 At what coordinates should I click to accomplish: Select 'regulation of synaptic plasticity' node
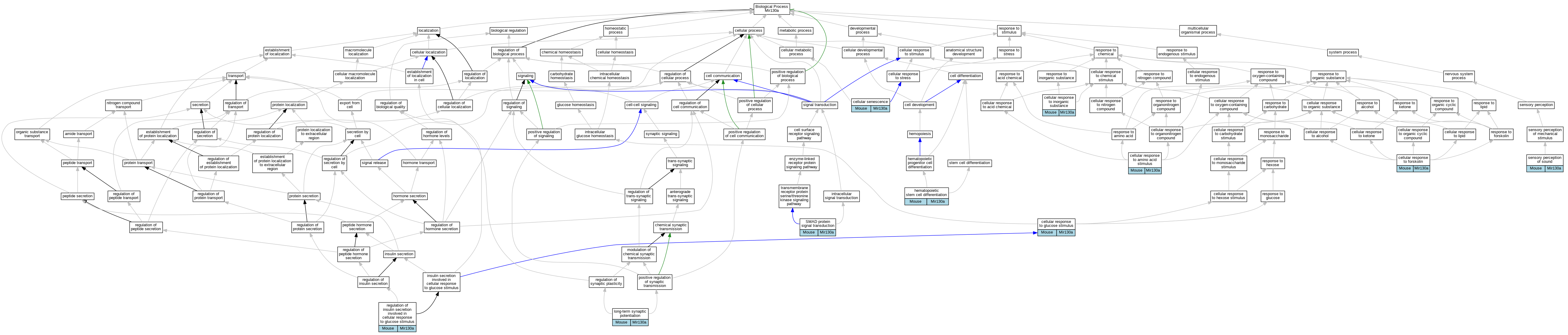point(606,282)
